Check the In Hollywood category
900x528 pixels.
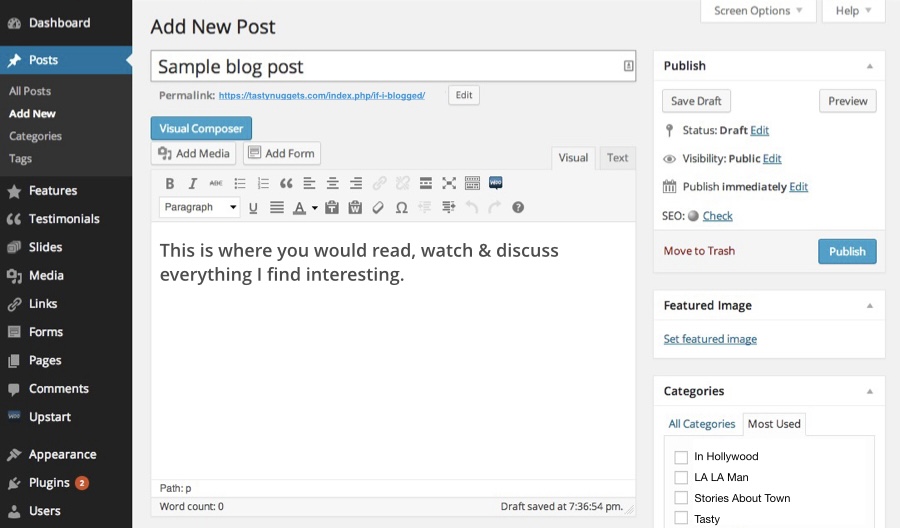681,457
